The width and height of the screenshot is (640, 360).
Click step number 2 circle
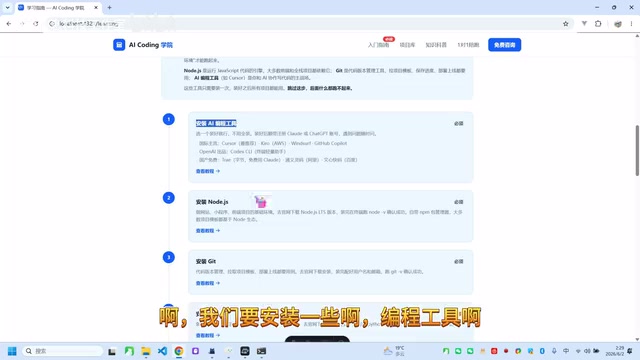click(169, 198)
